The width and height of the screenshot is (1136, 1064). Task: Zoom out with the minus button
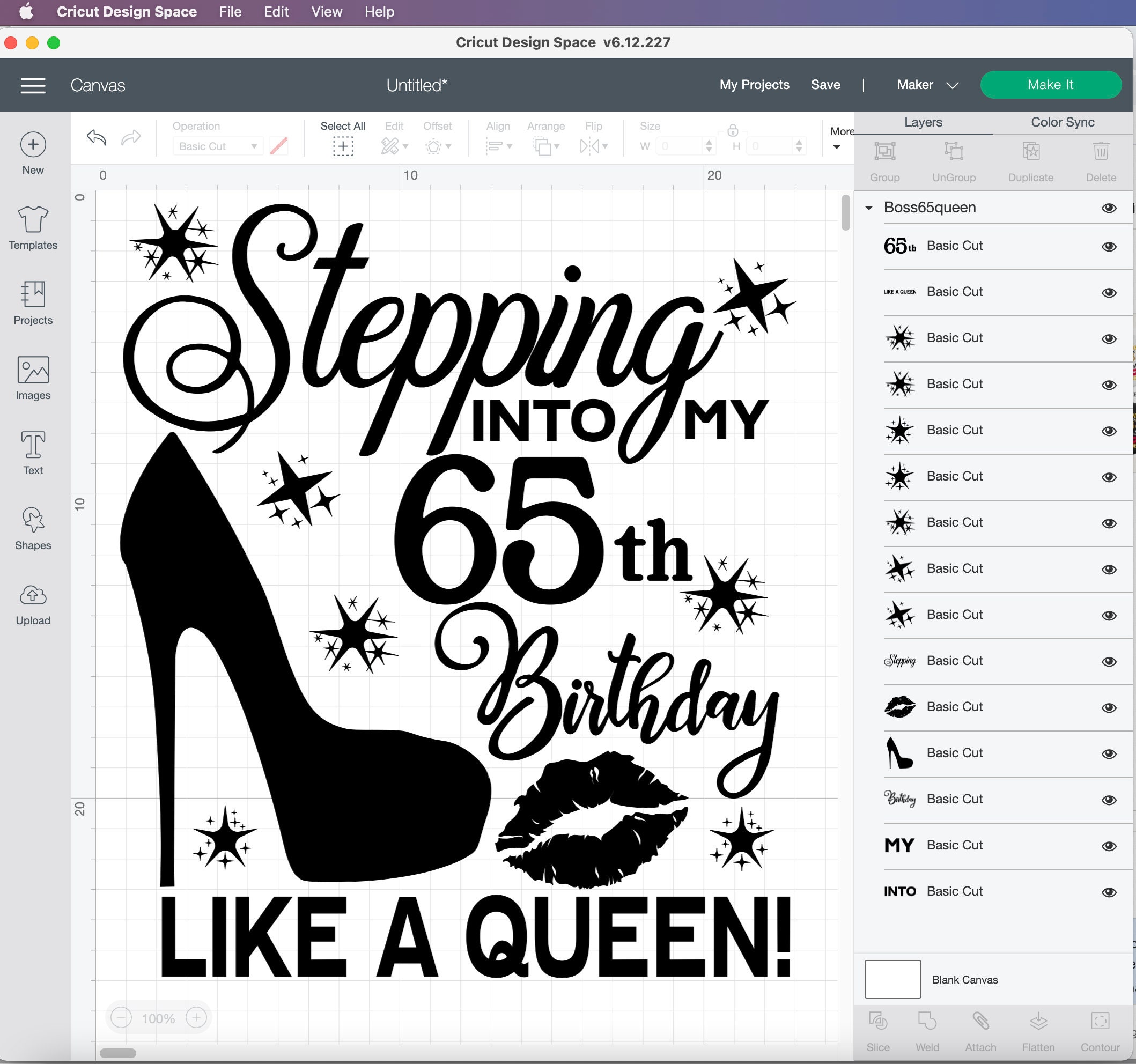click(x=121, y=1018)
